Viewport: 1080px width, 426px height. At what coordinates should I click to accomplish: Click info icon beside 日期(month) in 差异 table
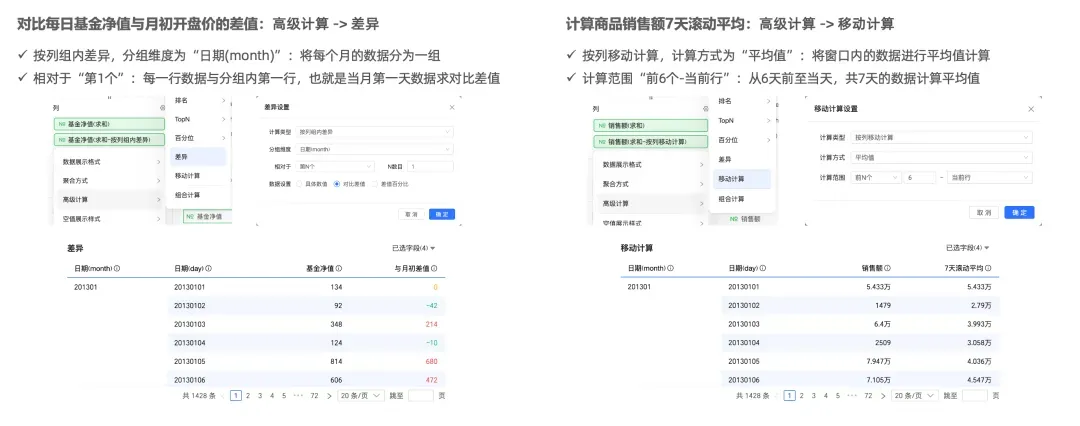117,268
